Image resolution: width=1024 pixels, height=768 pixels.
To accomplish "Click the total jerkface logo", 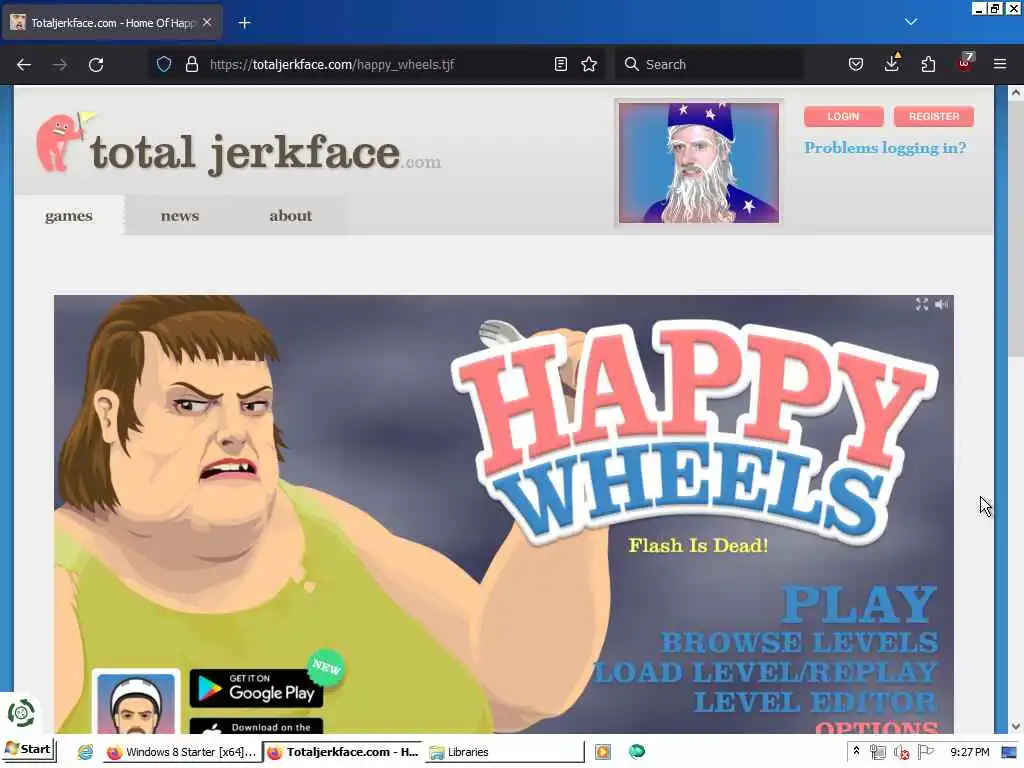I will pos(238,144).
